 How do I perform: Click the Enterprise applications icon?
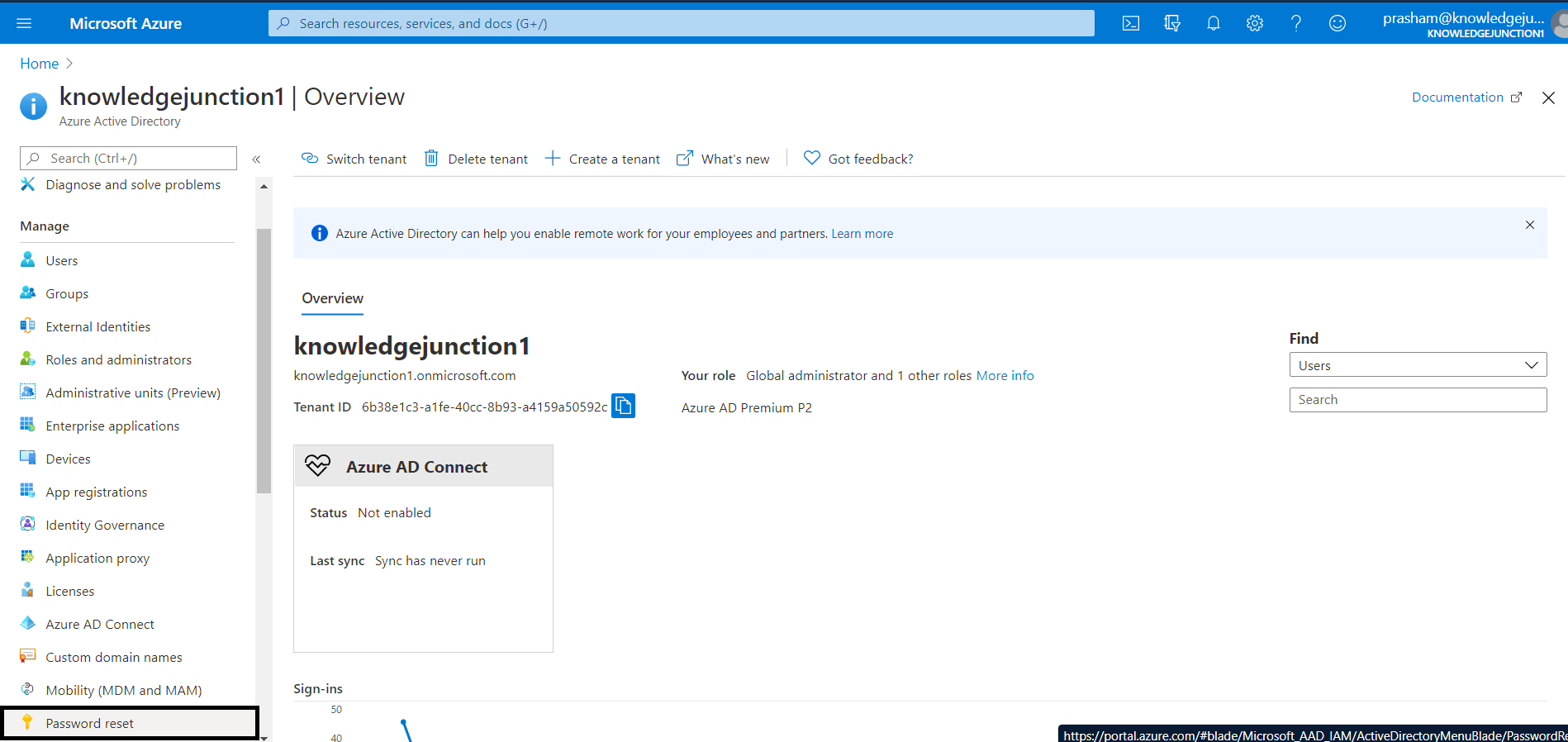click(x=28, y=425)
